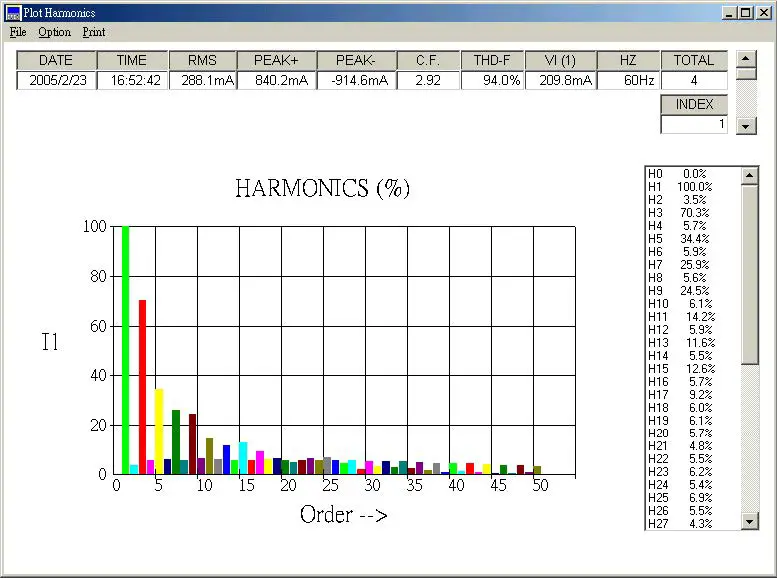Click the DATE column header
The height and width of the screenshot is (578, 777).
56,60
